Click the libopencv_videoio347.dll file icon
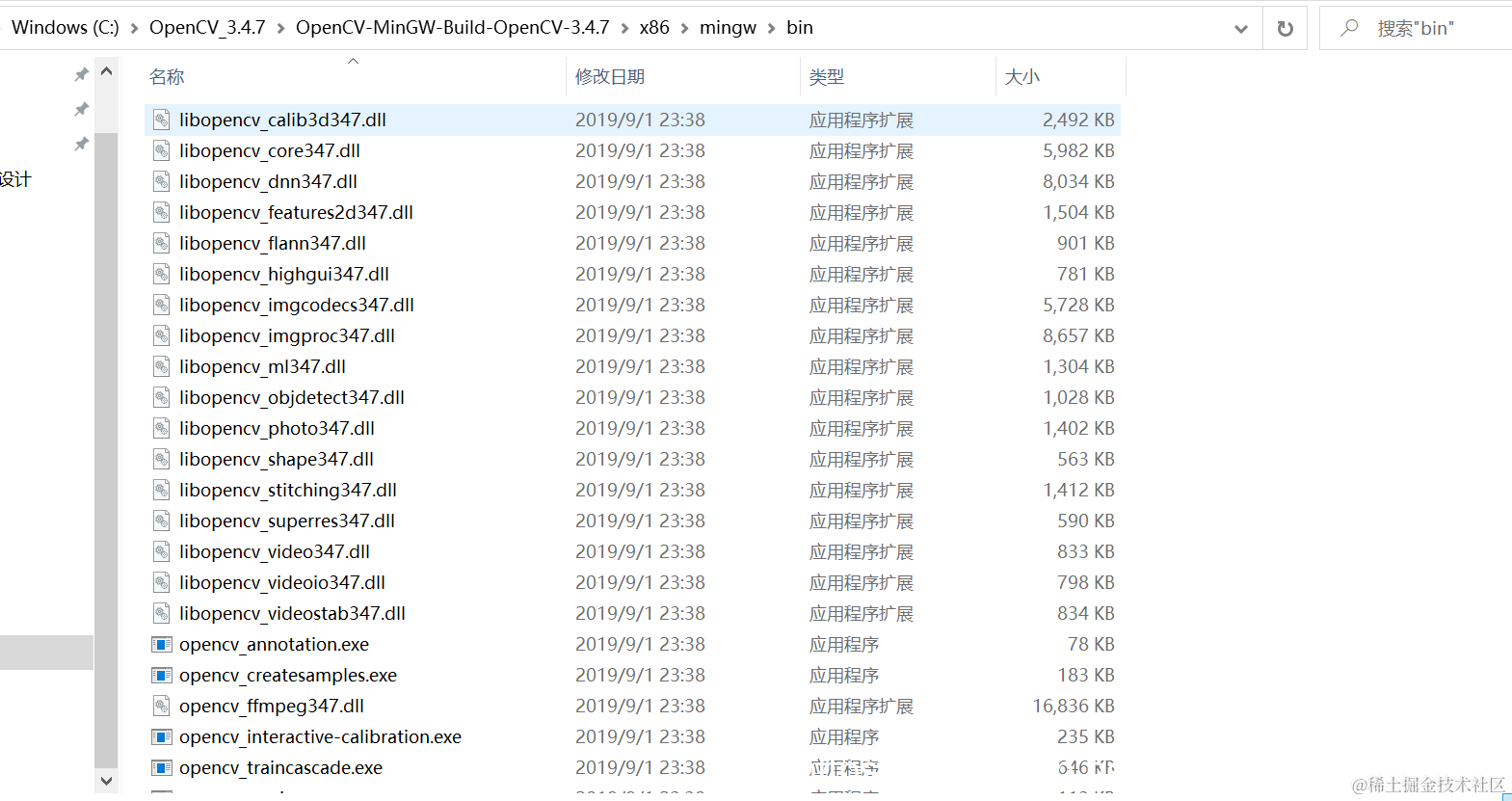 [x=162, y=582]
